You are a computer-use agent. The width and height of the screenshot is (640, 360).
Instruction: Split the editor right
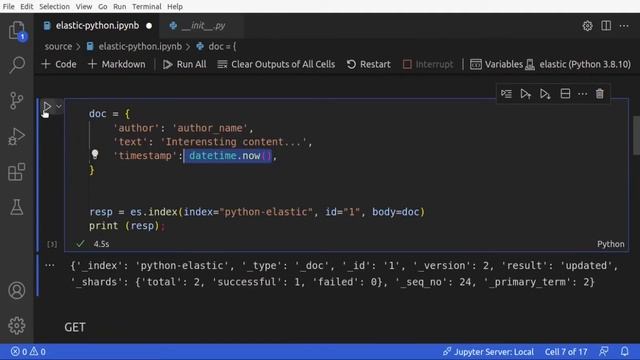pyautogui.click(x=606, y=26)
